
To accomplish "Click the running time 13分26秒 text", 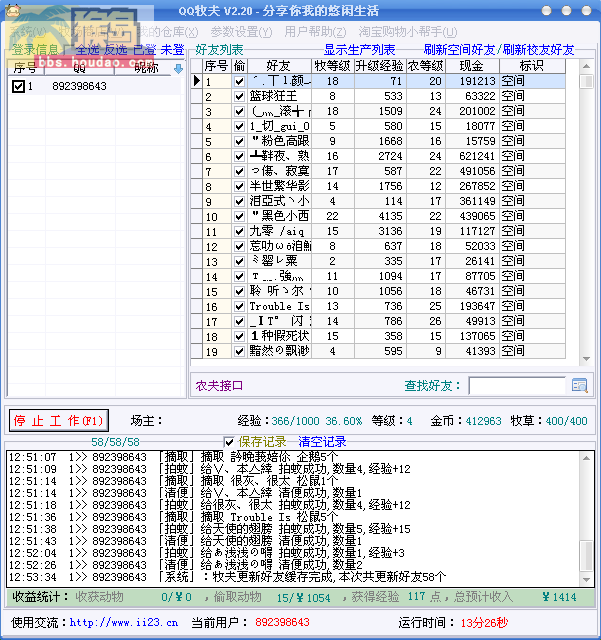I will (484, 623).
